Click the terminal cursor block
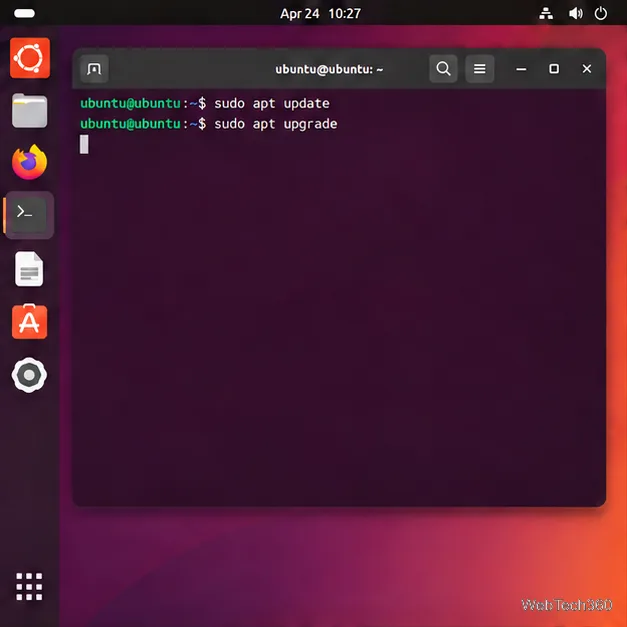 pos(84,144)
